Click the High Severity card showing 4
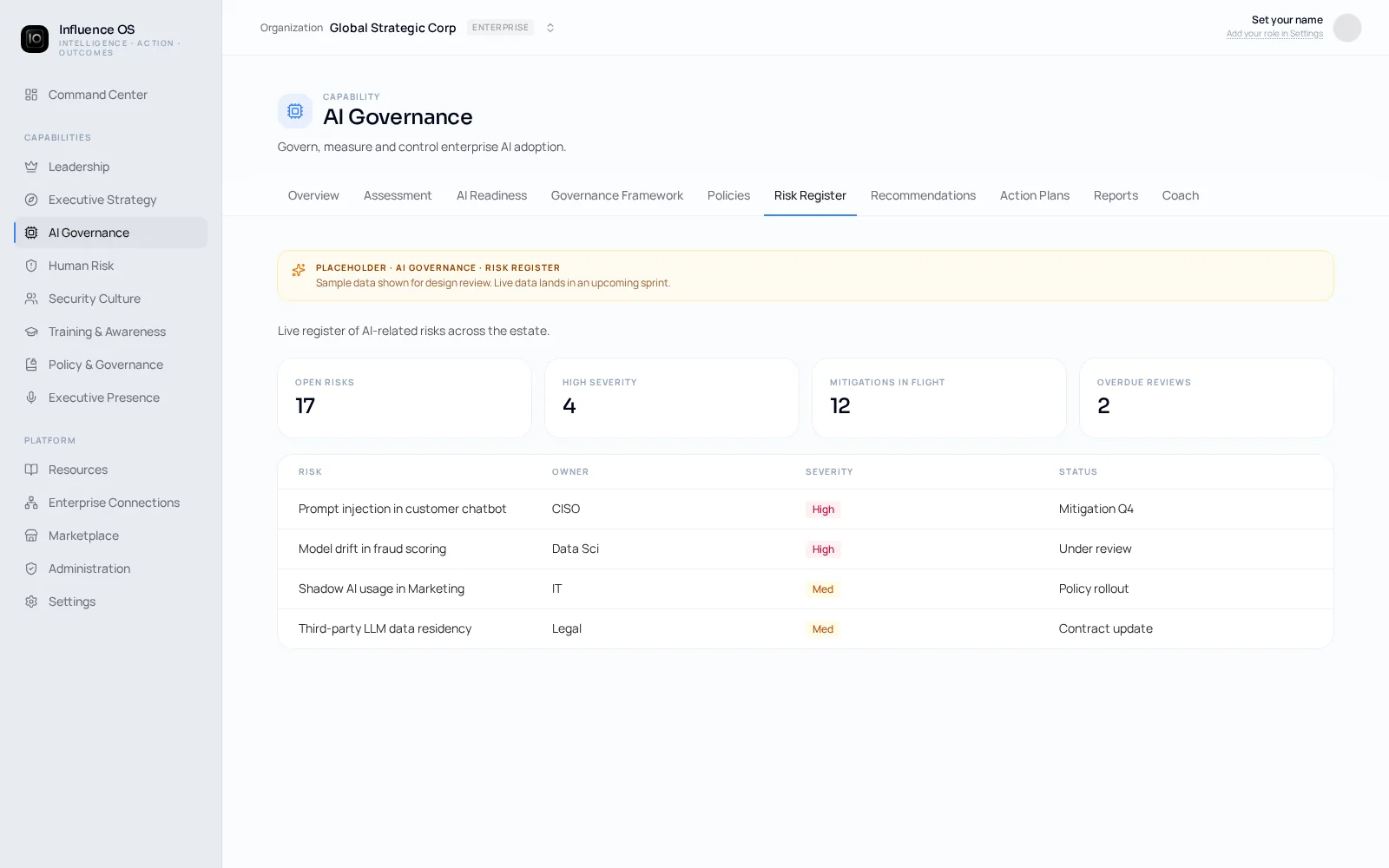Screen dimensions: 1389x868 [x=672, y=398]
